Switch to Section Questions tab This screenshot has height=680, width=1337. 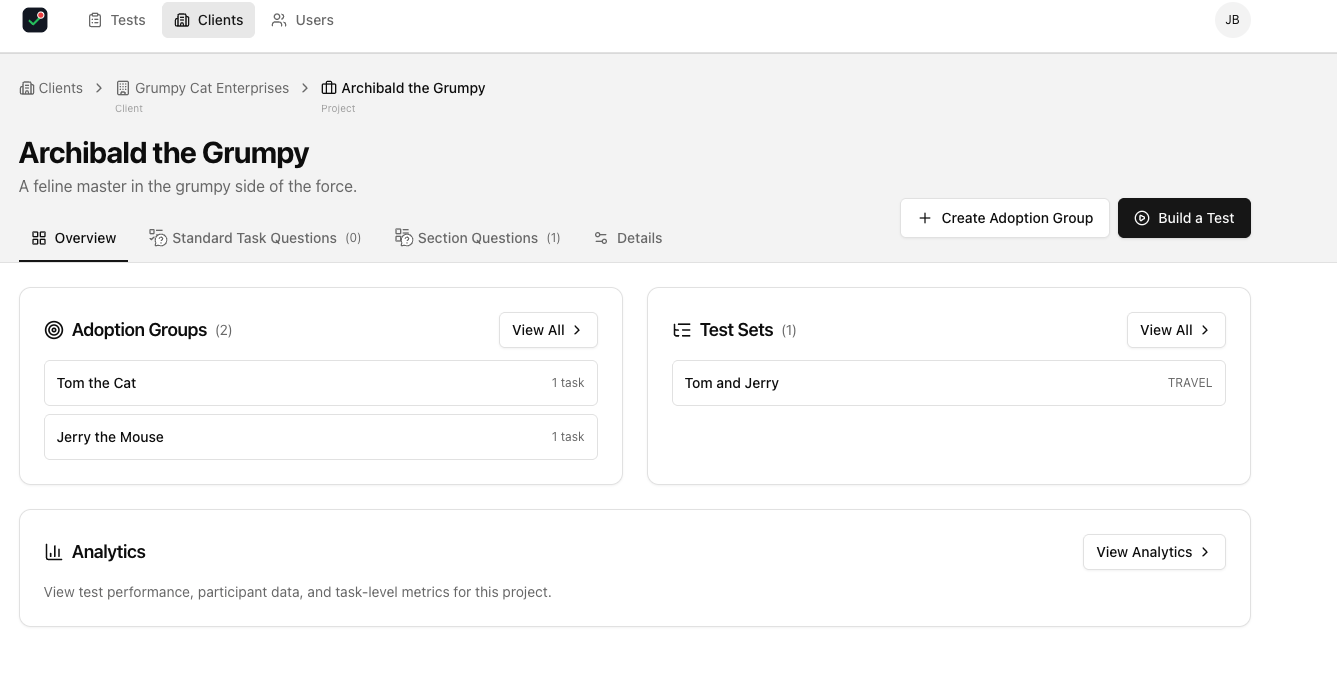tap(478, 238)
